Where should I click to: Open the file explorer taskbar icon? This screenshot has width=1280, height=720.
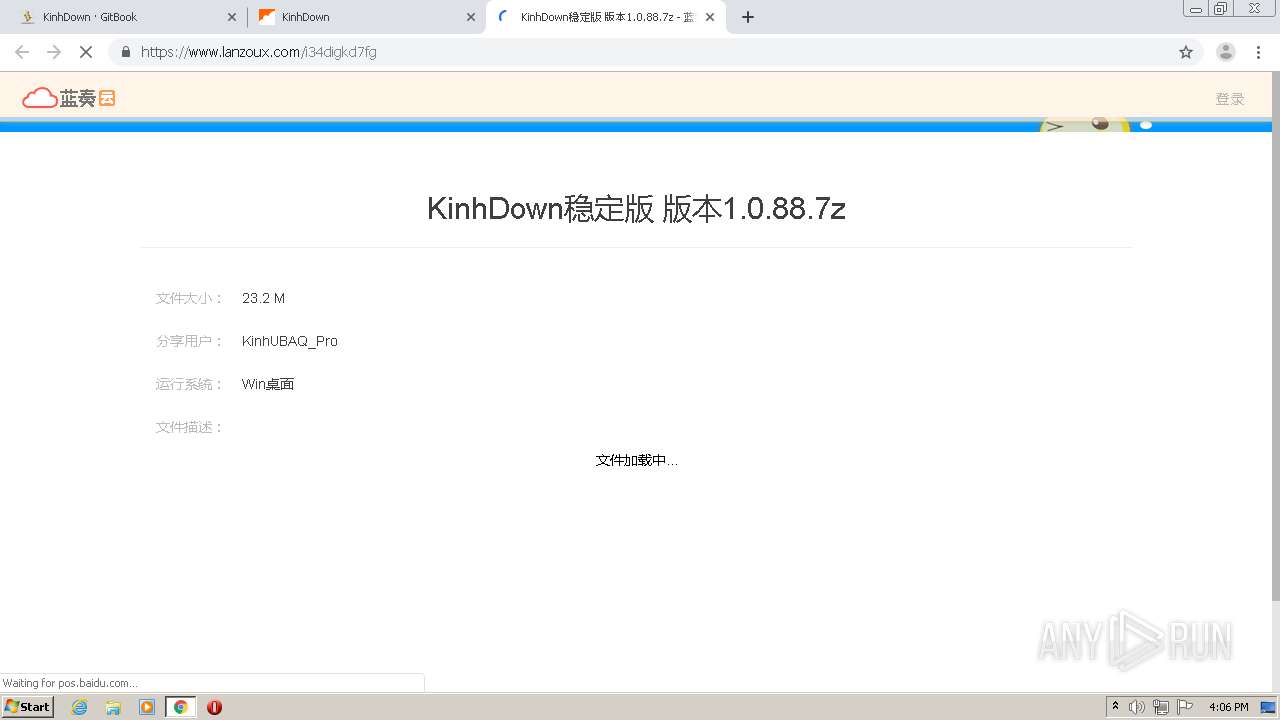(x=113, y=707)
